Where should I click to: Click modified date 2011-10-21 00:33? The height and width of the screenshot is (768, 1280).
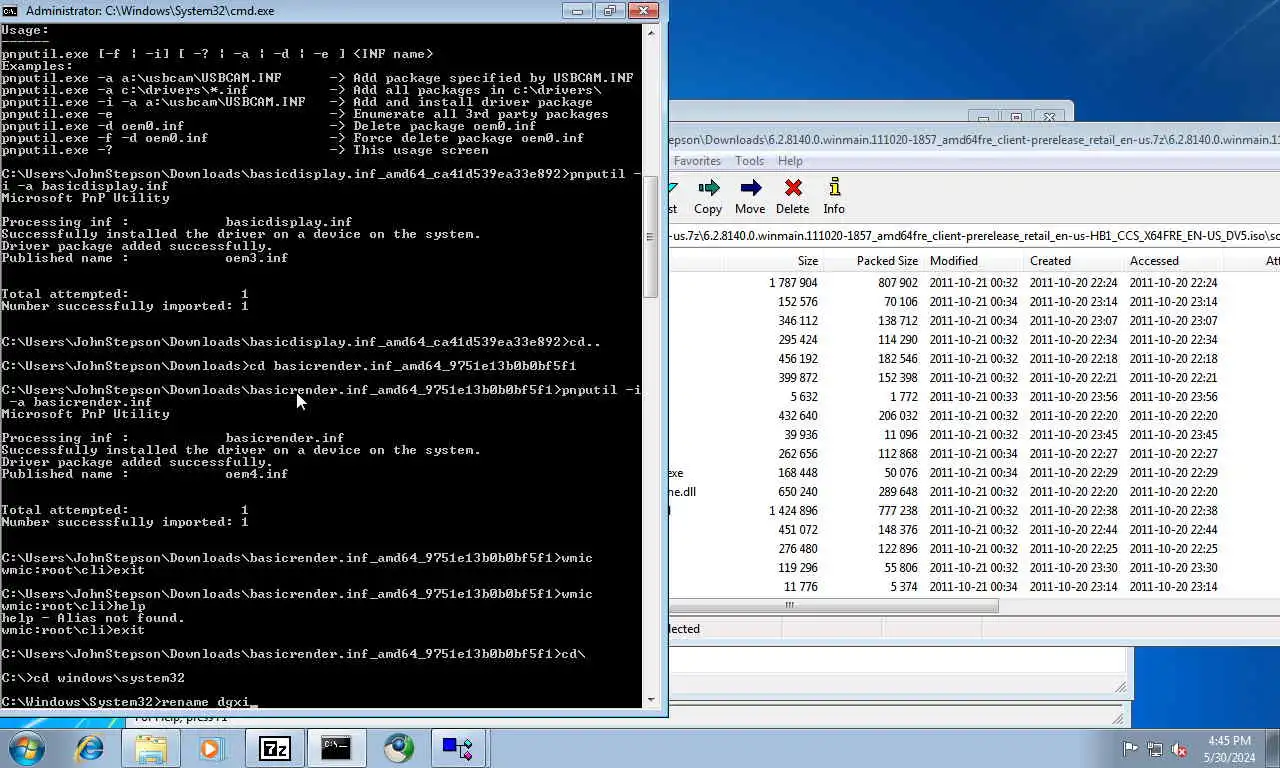(973, 397)
